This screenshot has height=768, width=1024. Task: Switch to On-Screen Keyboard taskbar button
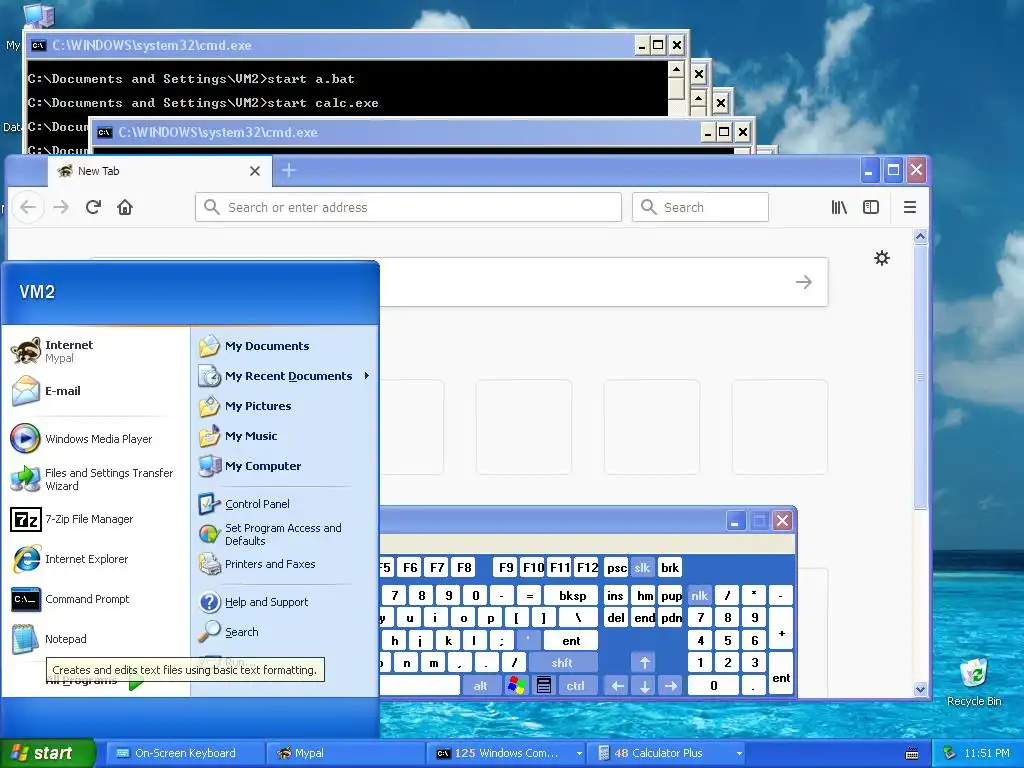click(x=185, y=753)
